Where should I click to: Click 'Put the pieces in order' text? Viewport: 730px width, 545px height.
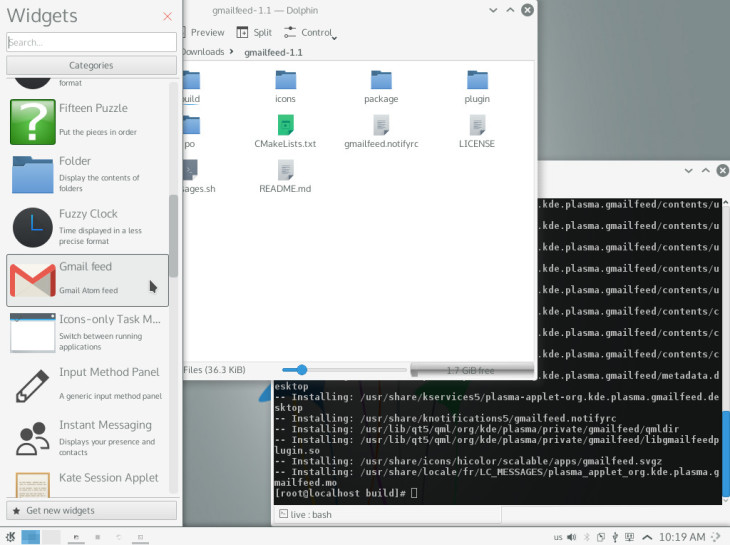(x=98, y=132)
